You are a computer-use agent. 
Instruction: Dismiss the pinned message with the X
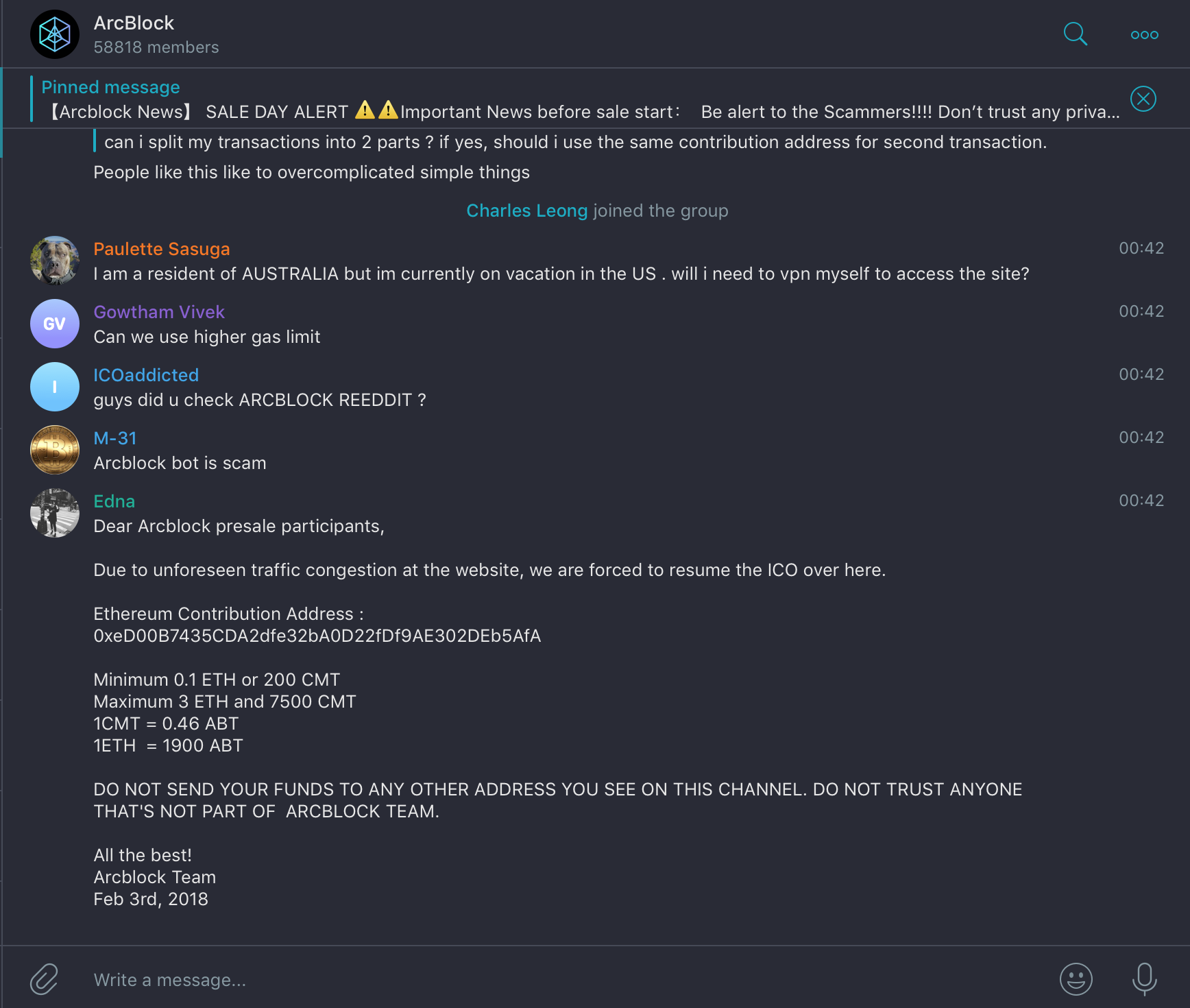(1143, 98)
